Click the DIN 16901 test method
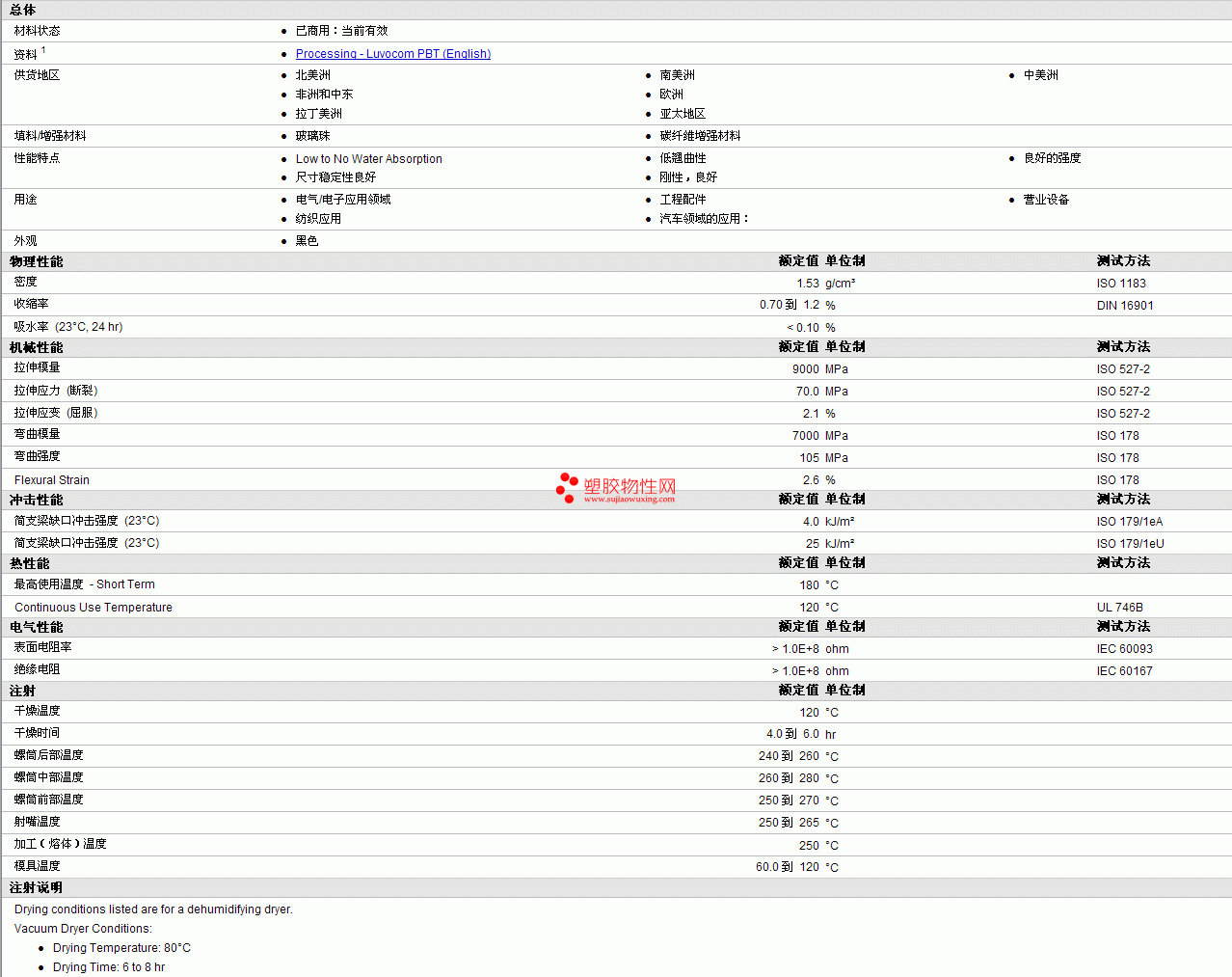 pos(1125,306)
